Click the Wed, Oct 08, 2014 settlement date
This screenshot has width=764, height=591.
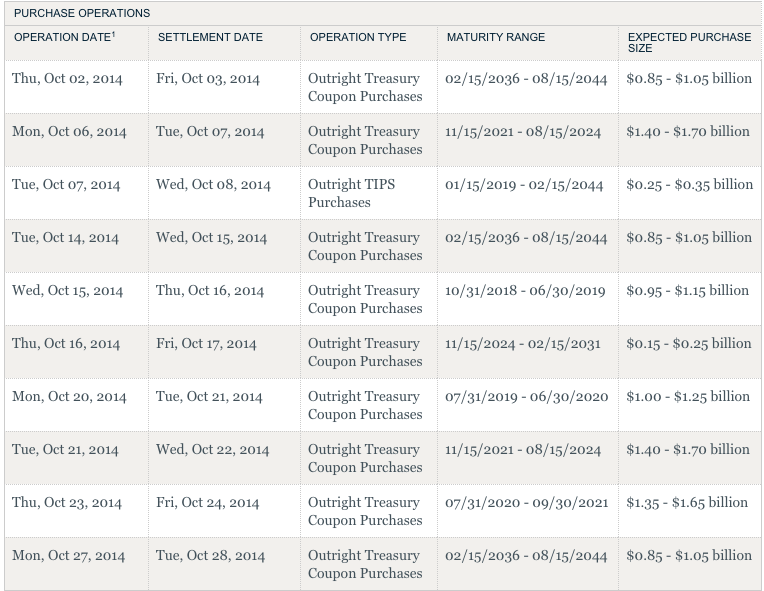point(213,185)
